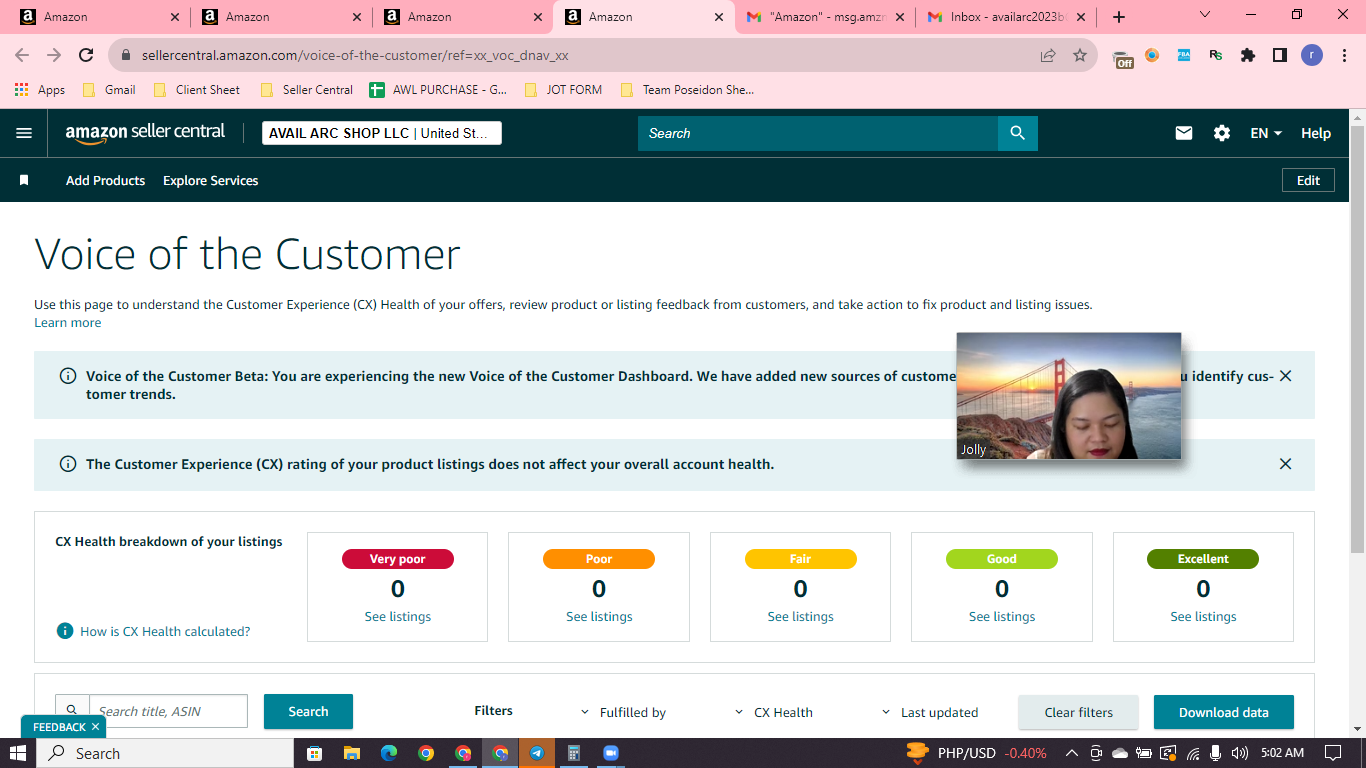Switch to the Inbox - availarc2023 tab
Viewport: 1366px width, 768px height.
click(1006, 17)
